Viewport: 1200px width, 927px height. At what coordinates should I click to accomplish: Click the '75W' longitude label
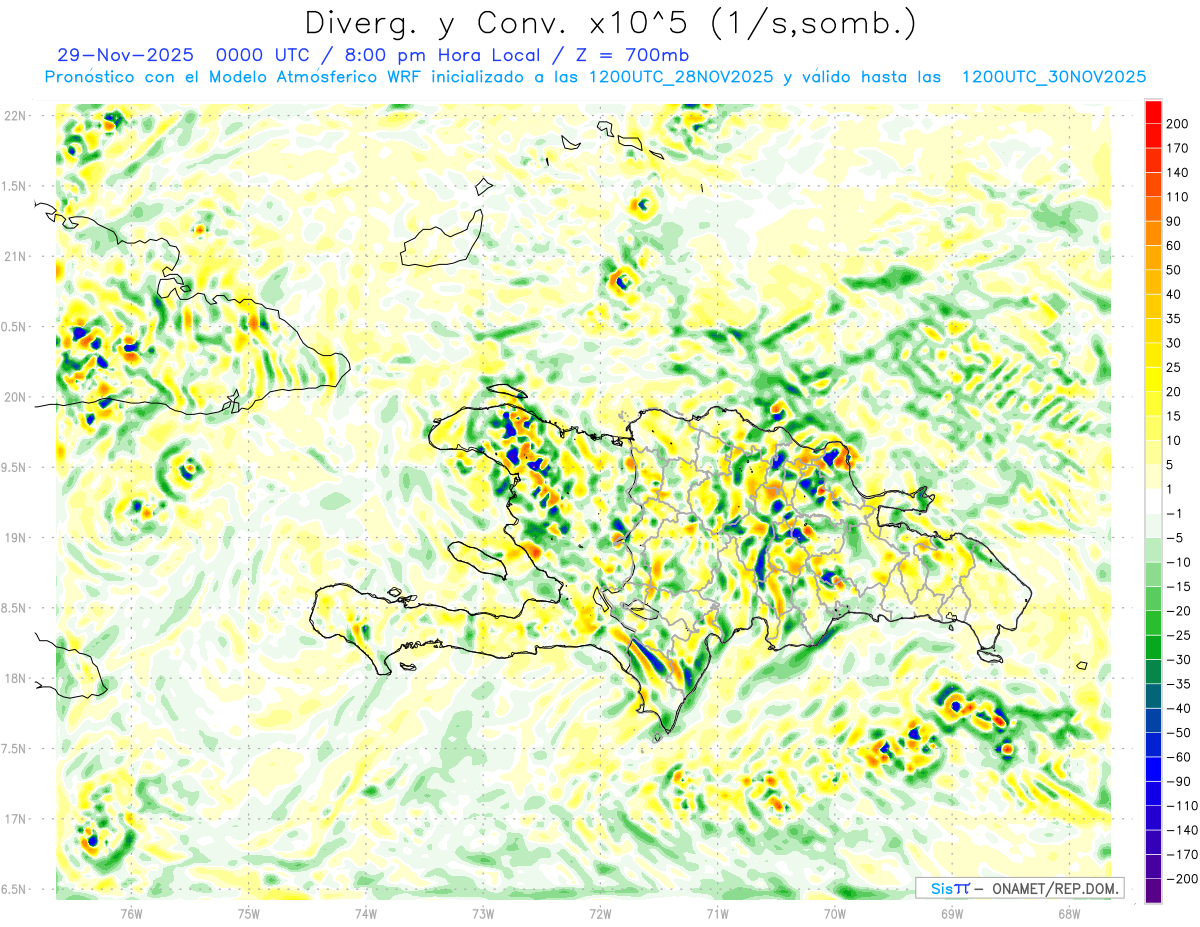(248, 914)
